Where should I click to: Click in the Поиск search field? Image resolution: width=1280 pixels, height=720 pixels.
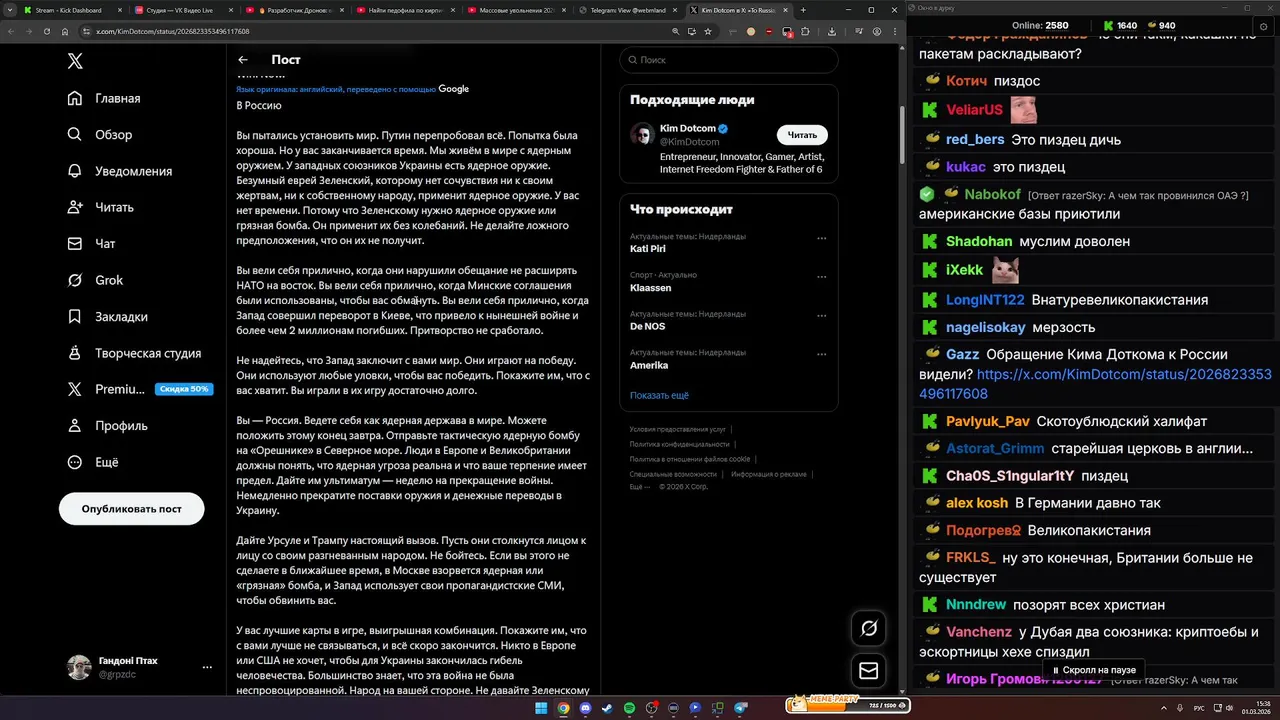click(x=729, y=60)
